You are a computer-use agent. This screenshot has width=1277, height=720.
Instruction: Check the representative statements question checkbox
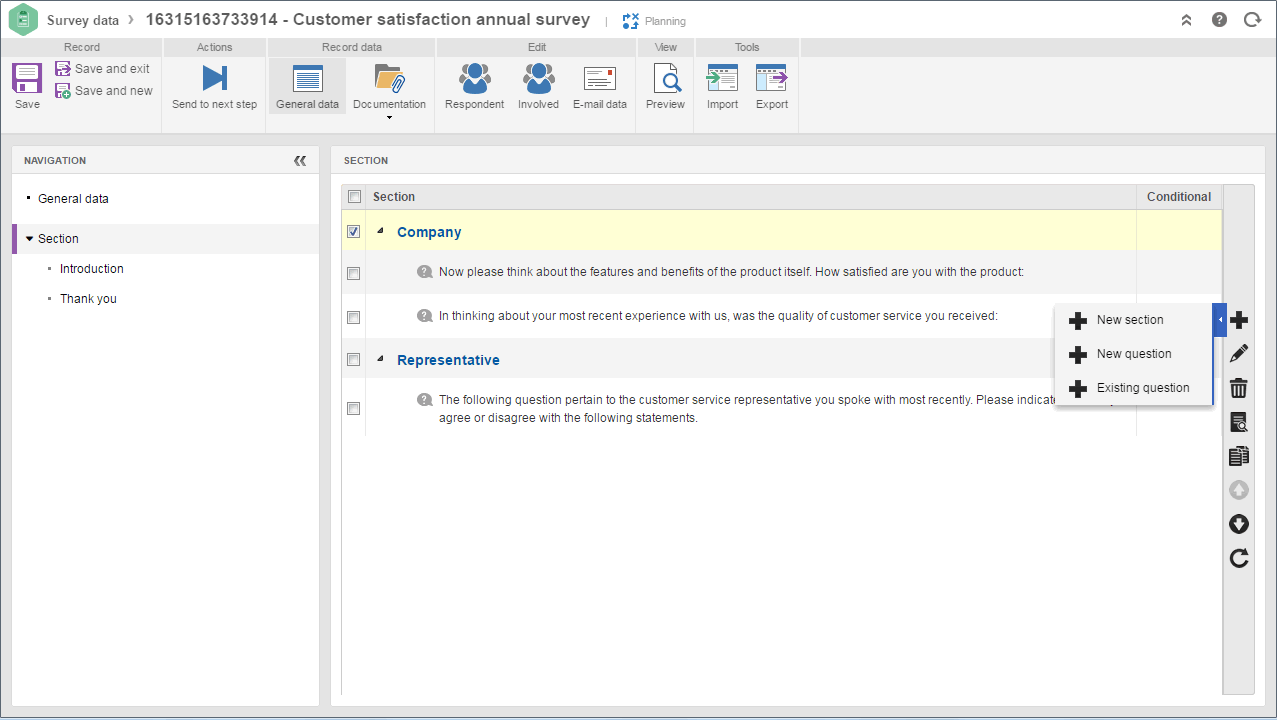tap(353, 408)
